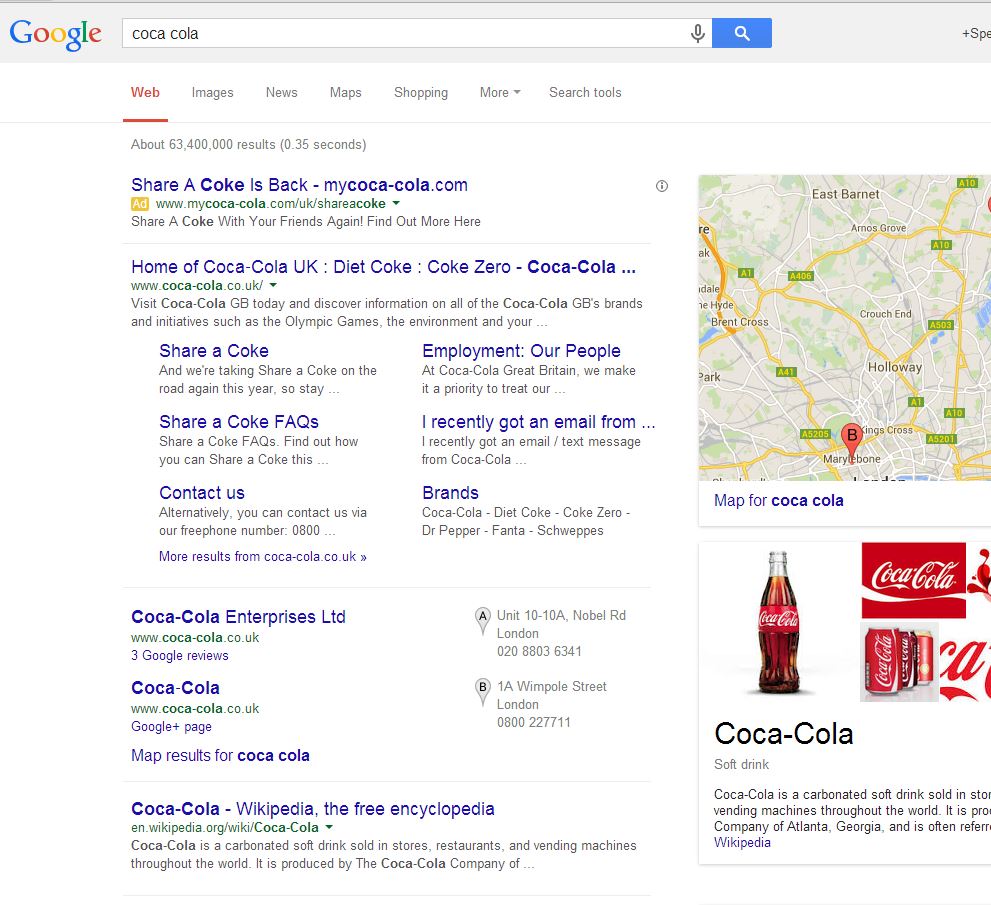Switch to the Images tab
Image resolution: width=991 pixels, height=905 pixels.
[x=212, y=92]
